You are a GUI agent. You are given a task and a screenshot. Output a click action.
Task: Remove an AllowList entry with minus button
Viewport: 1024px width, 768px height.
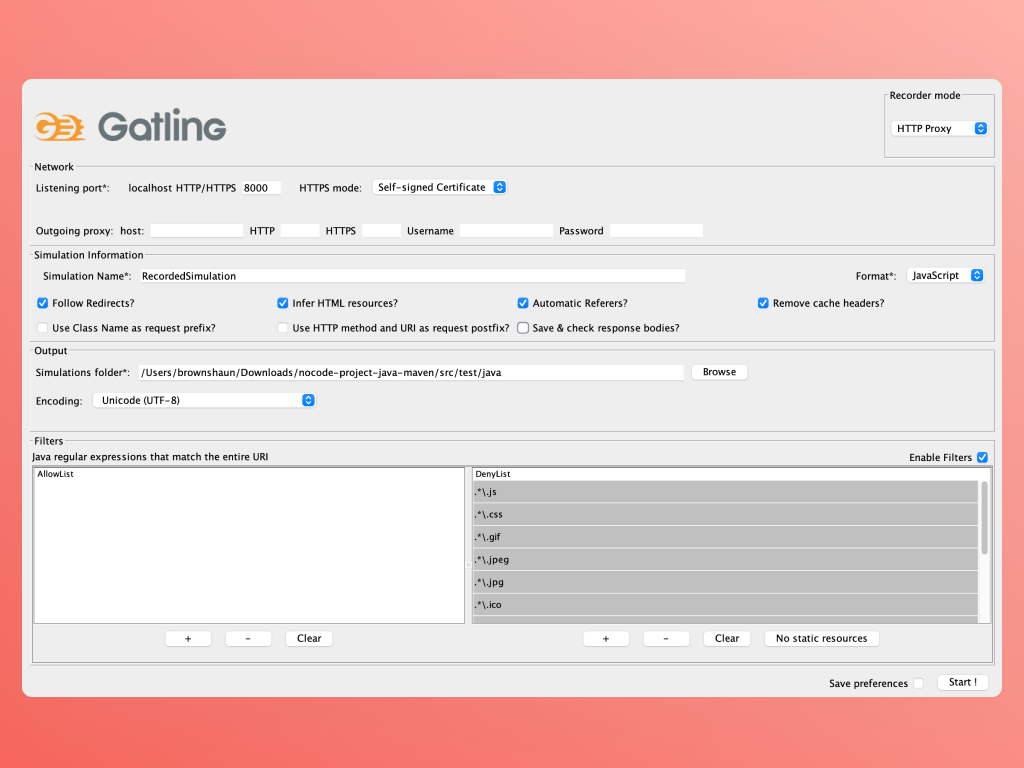248,639
